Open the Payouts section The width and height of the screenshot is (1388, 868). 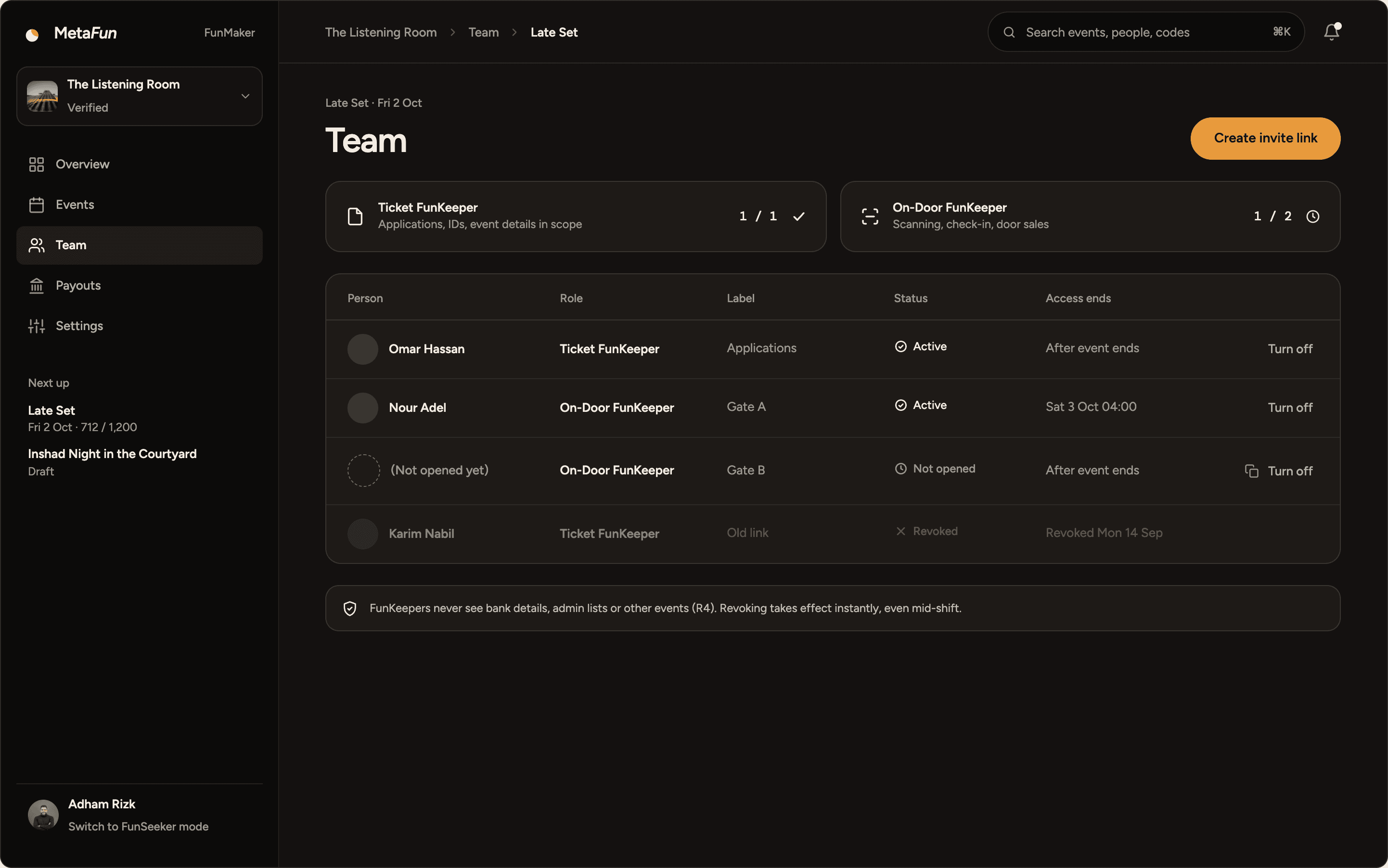pyautogui.click(x=140, y=285)
